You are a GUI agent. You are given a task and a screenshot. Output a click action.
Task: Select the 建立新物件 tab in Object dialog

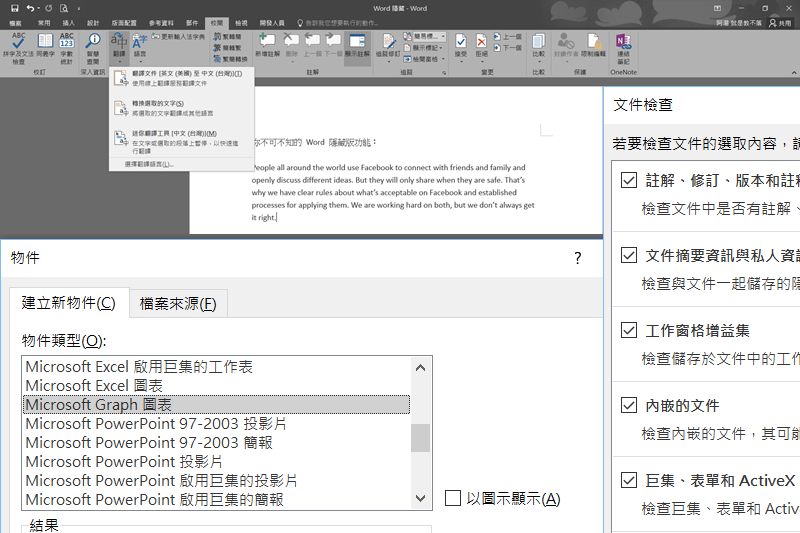68,303
